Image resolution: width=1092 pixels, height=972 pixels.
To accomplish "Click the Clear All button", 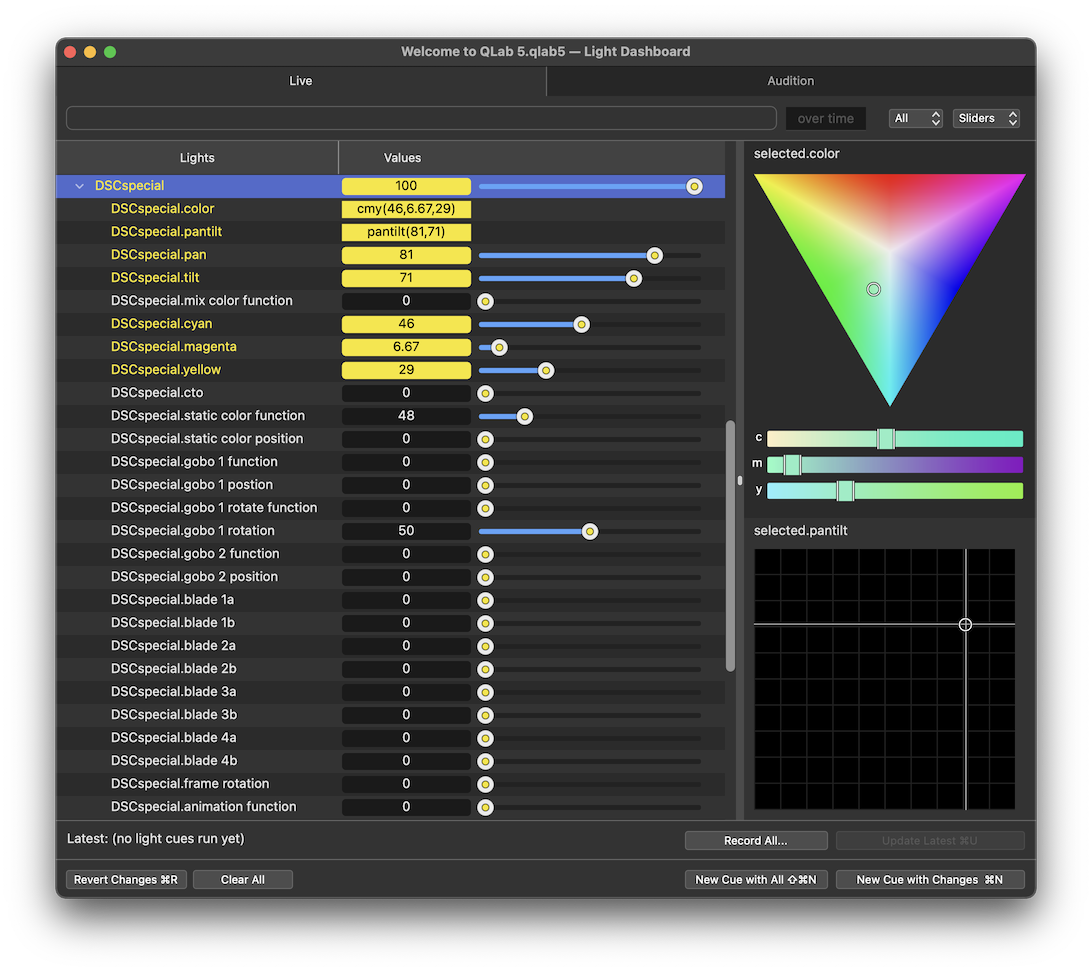I will pyautogui.click(x=243, y=880).
